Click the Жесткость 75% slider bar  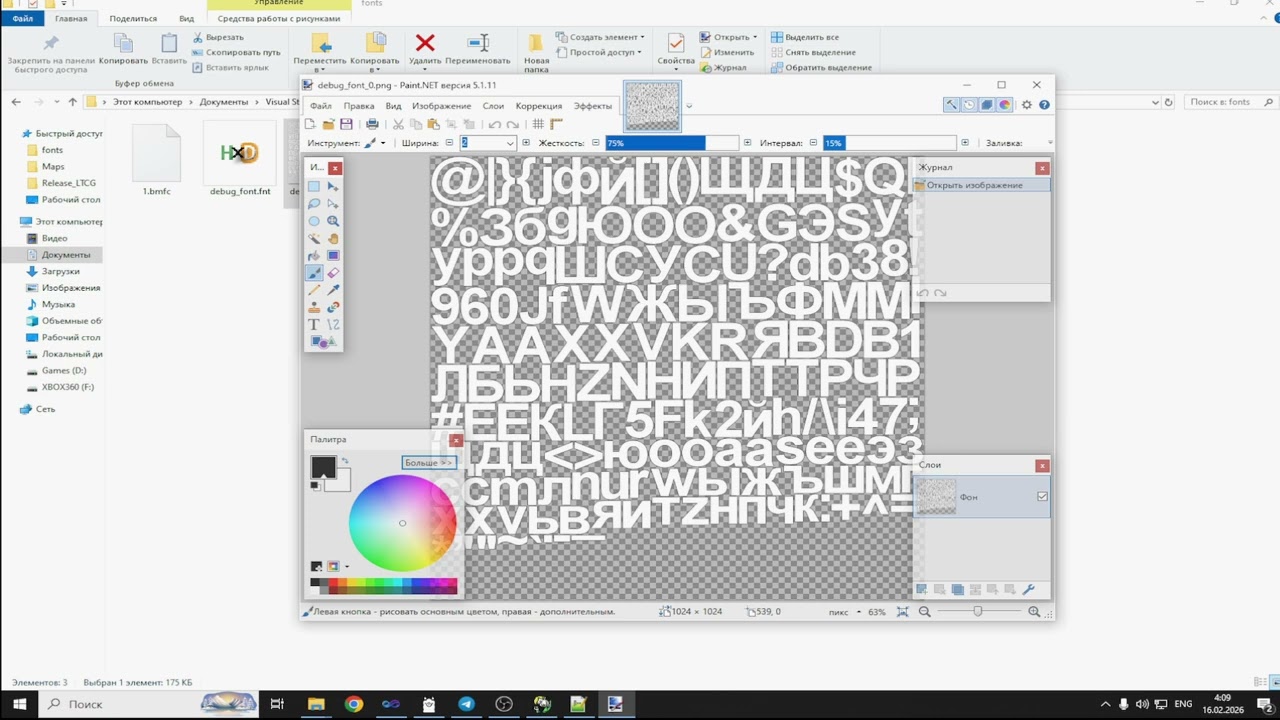pyautogui.click(x=672, y=143)
